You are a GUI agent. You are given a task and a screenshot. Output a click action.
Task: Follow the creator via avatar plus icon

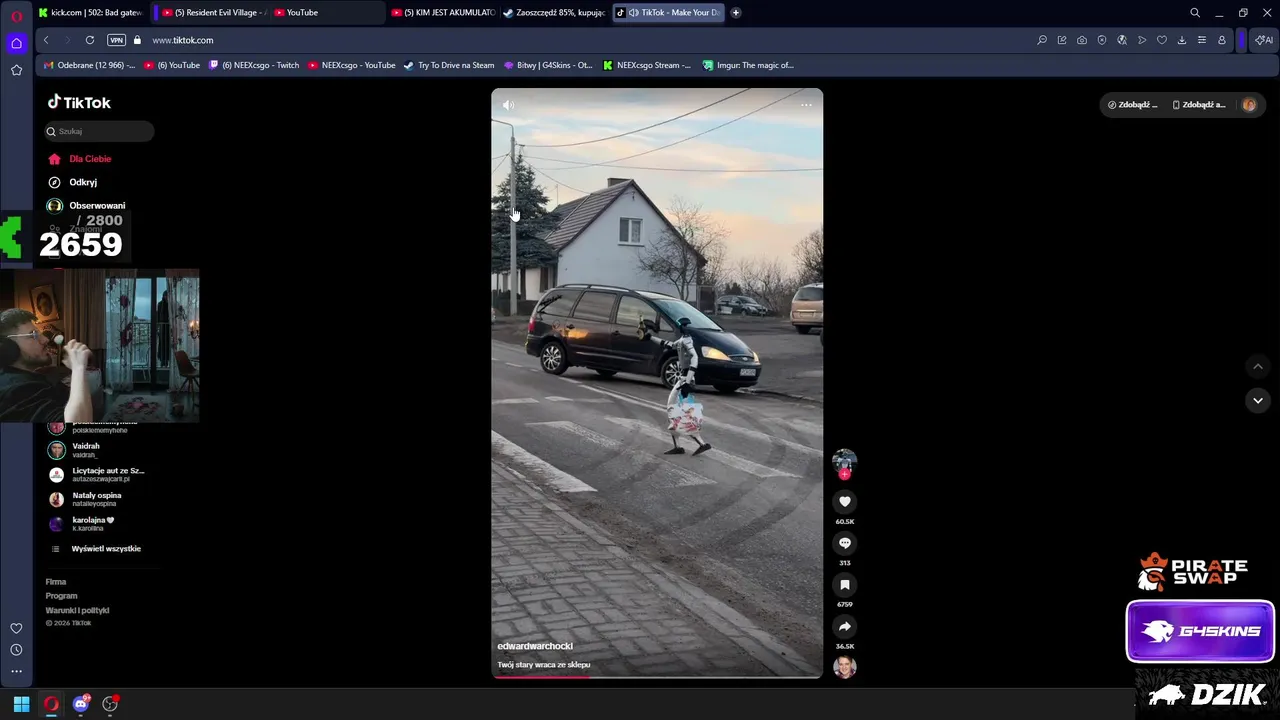tap(845, 473)
